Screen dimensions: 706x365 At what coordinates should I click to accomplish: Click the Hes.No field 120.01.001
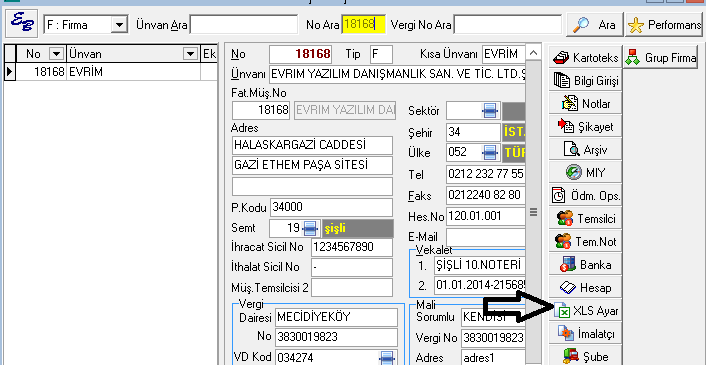coord(486,216)
